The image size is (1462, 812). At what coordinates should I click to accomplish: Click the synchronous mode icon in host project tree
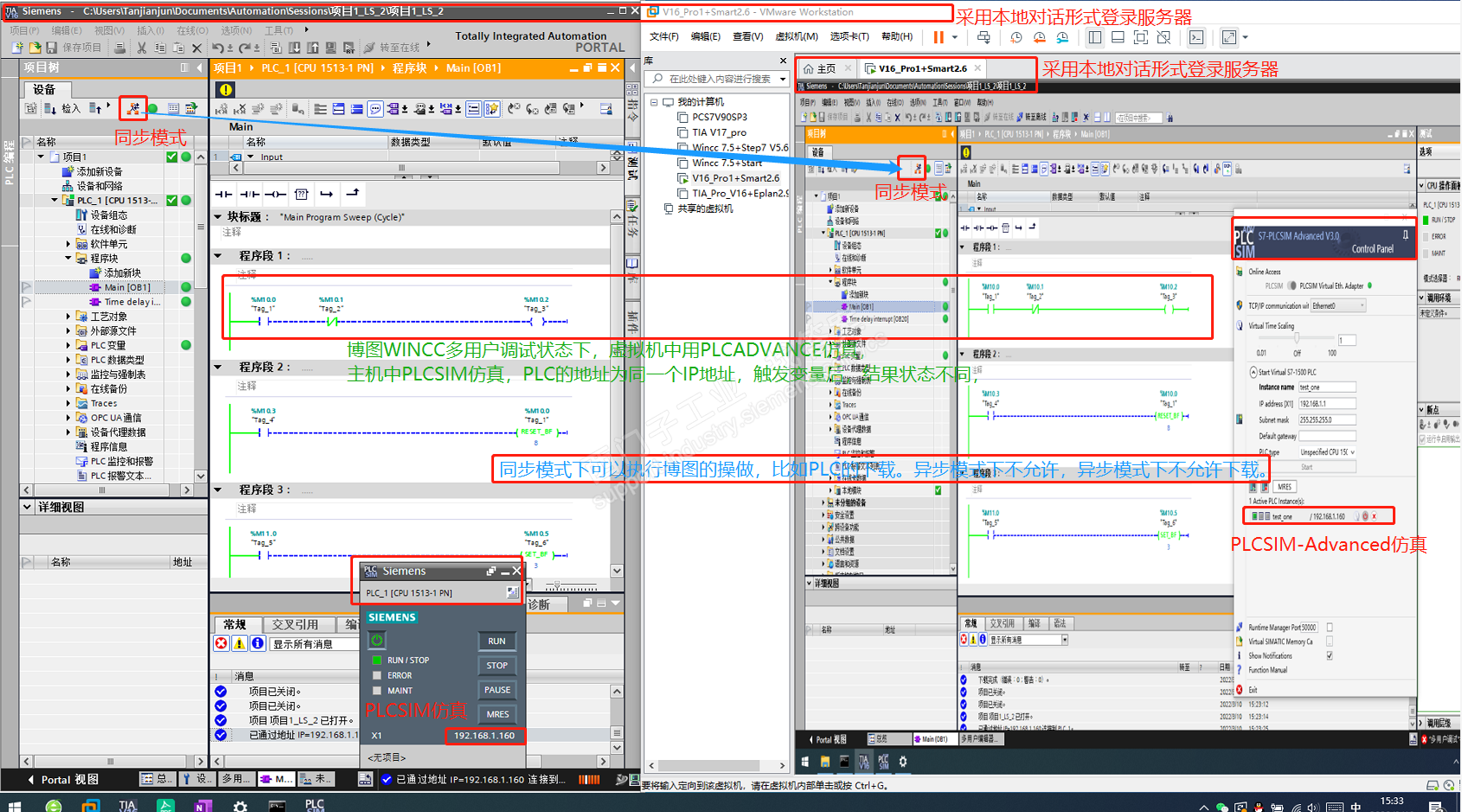(133, 108)
